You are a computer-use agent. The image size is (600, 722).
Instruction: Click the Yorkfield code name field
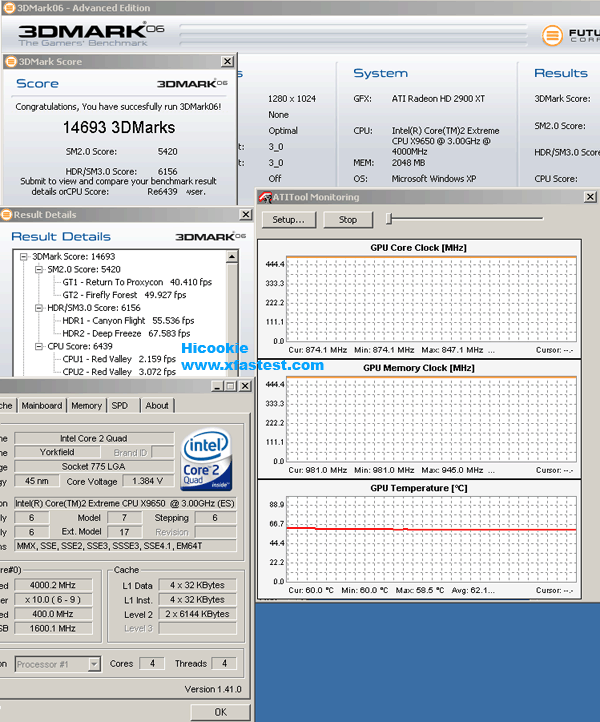(57, 452)
